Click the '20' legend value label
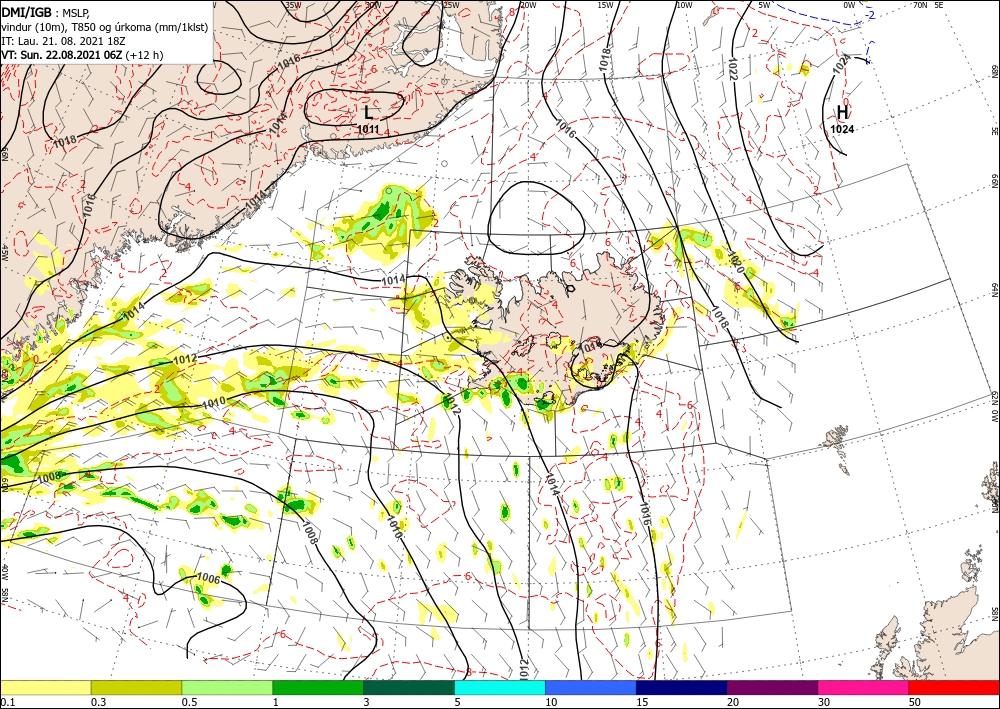 click(733, 702)
